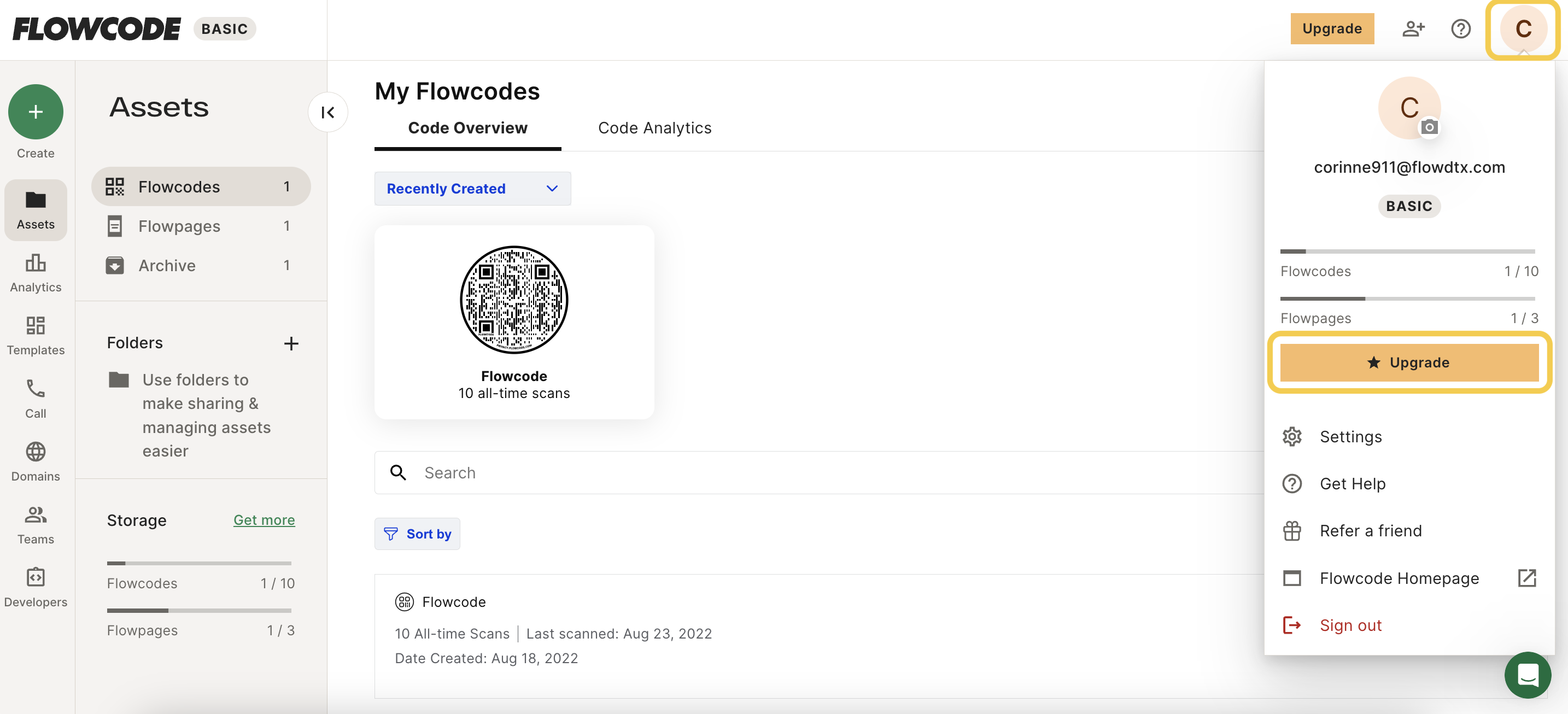1568x714 pixels.
Task: Click the invite user icon in header
Action: pos(1413,28)
